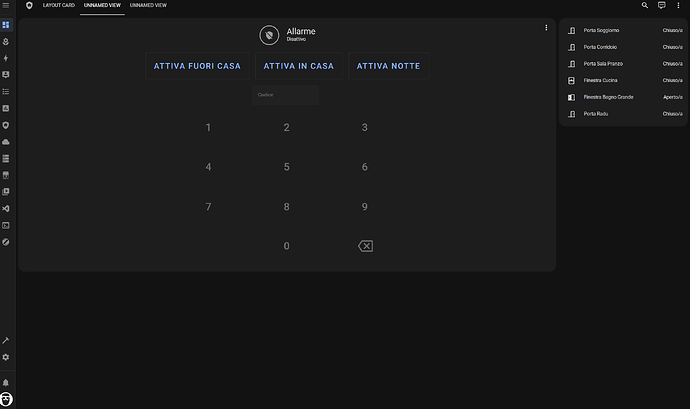Image resolution: width=690 pixels, height=409 pixels.
Task: Open Logbook list icon
Action: pyautogui.click(x=6, y=92)
